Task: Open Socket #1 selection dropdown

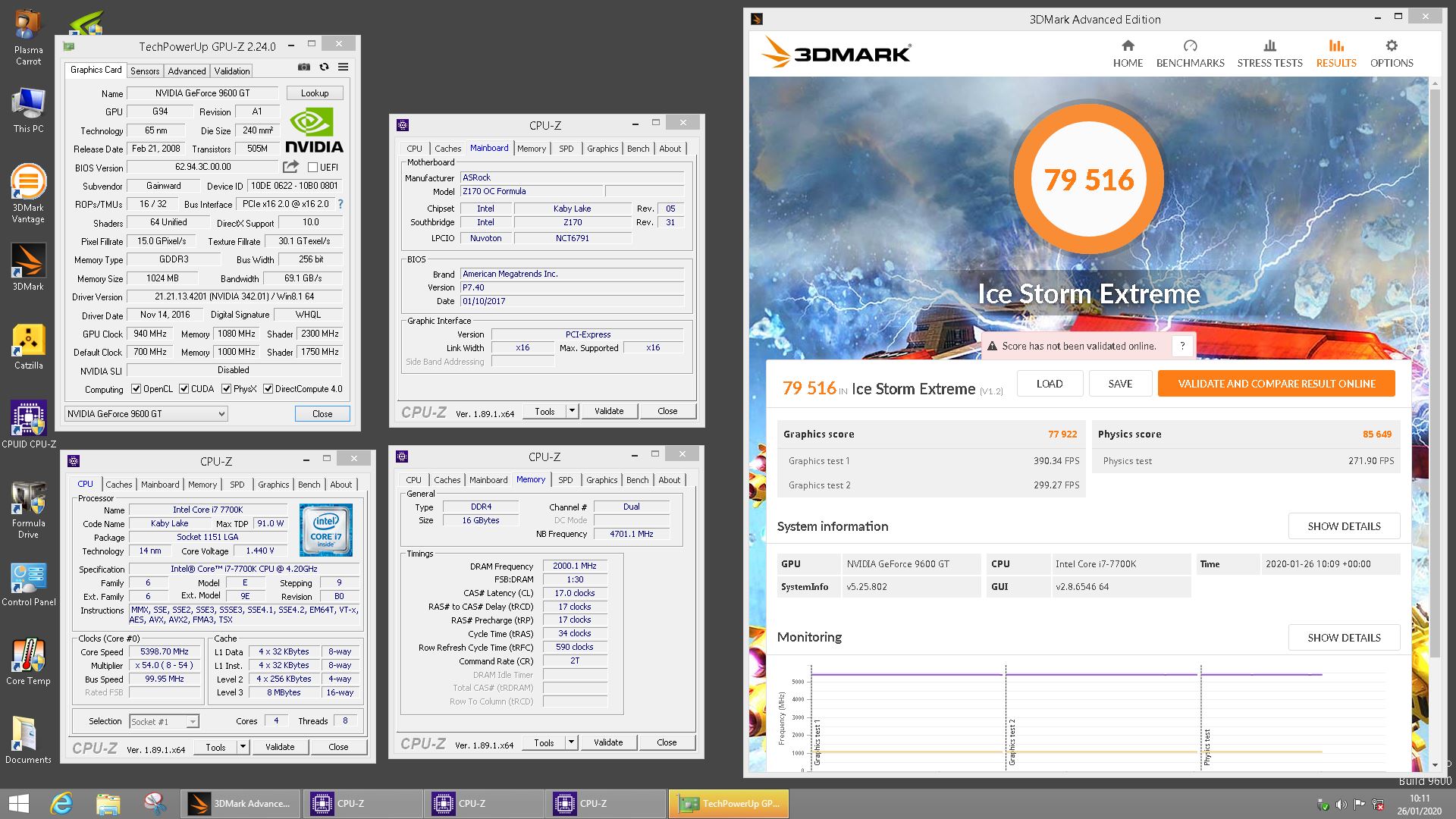Action: [x=164, y=721]
